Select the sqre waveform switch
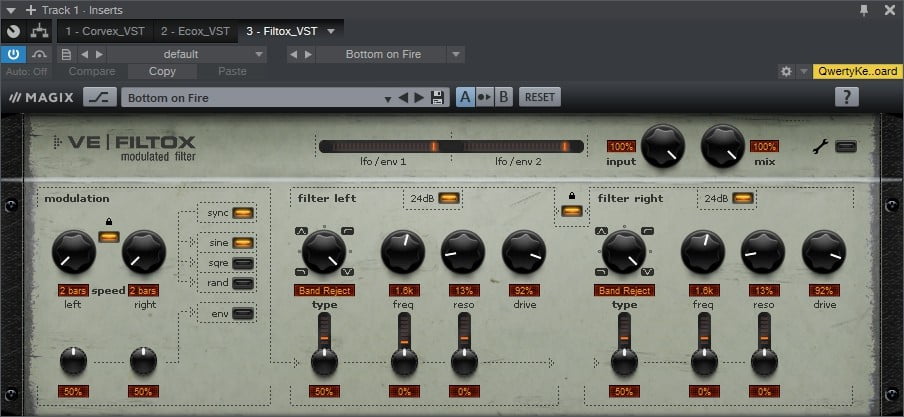Viewport: 904px width, 417px height. coord(243,263)
